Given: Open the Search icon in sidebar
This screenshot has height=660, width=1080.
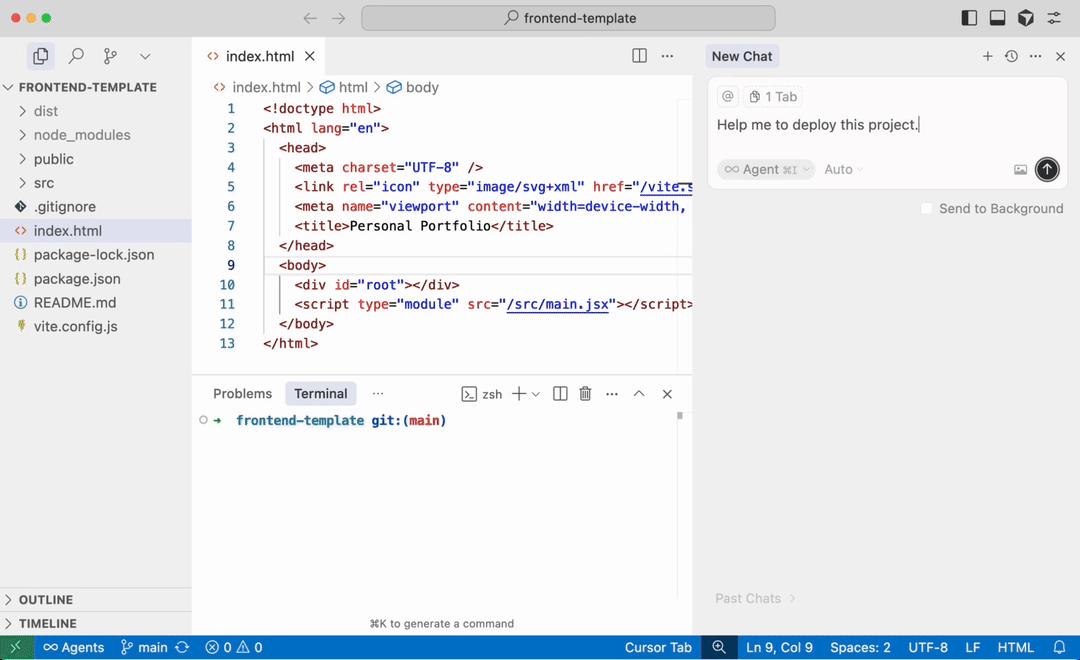Looking at the screenshot, I should coord(76,57).
